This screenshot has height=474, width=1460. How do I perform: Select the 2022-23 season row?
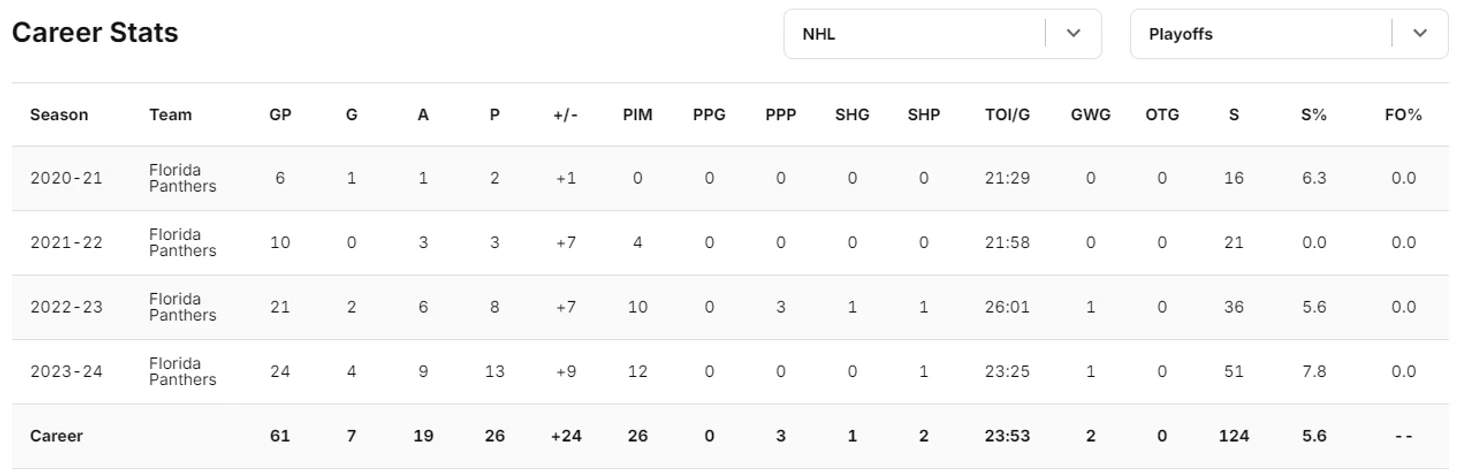click(x=66, y=308)
